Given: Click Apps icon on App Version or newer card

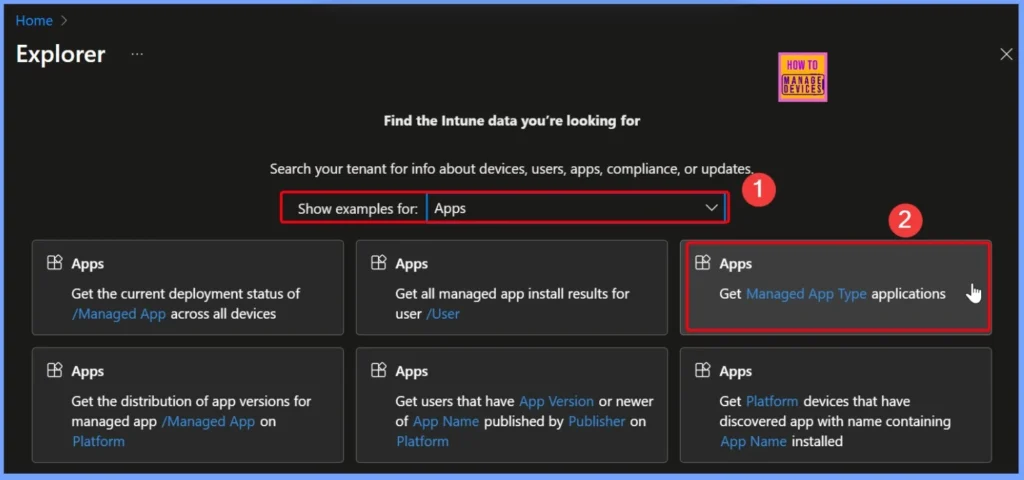Looking at the screenshot, I should point(379,370).
